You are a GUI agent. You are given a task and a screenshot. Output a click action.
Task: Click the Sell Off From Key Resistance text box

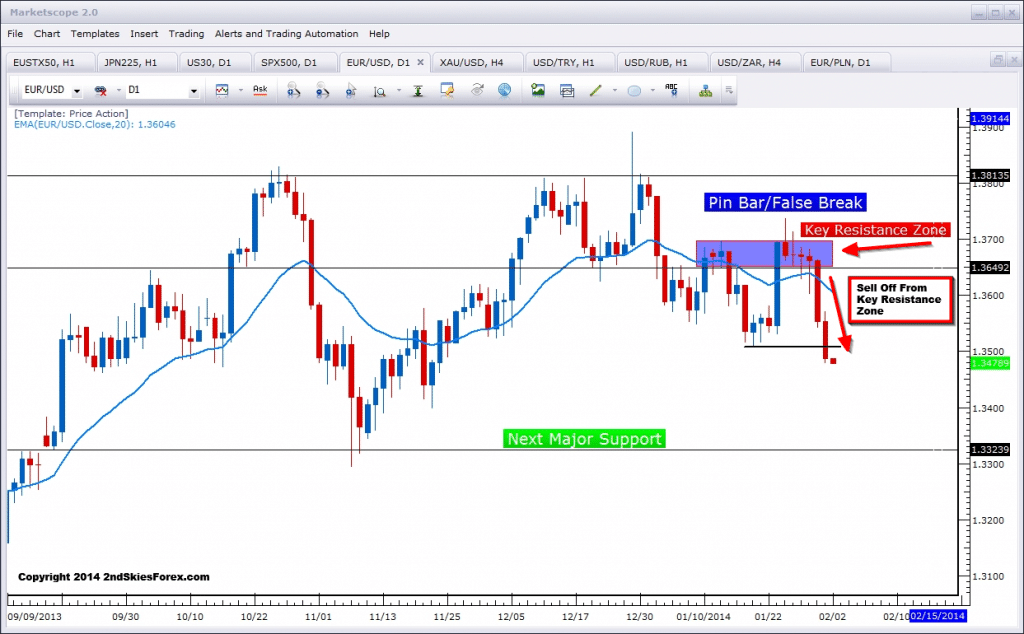point(900,300)
